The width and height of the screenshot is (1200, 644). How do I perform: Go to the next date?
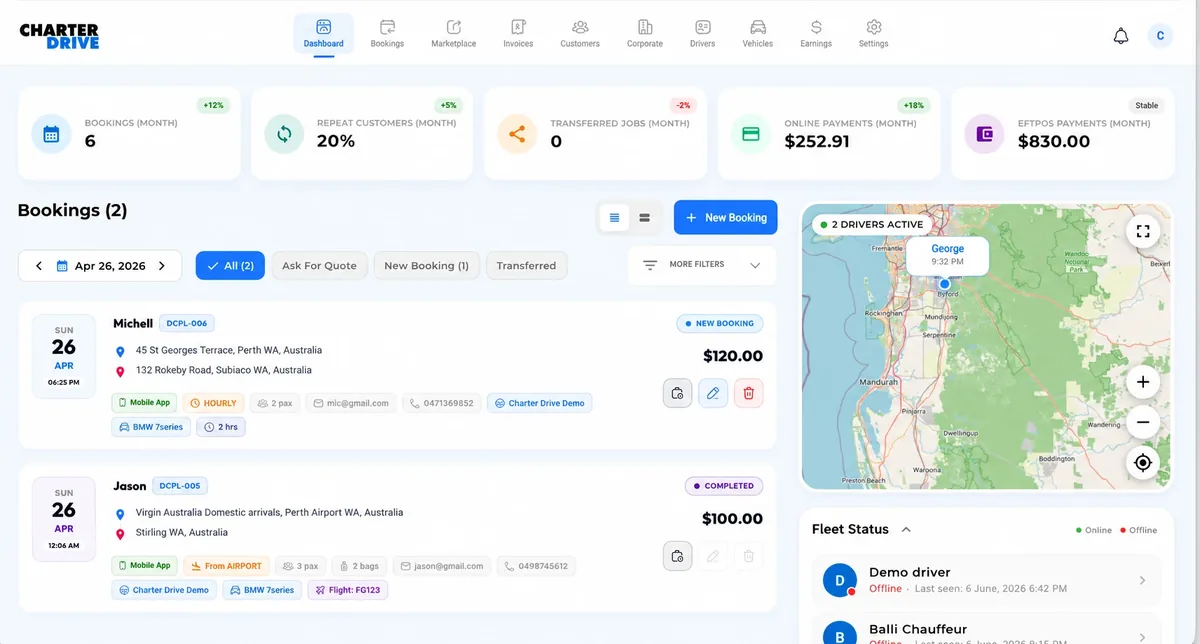pos(162,266)
